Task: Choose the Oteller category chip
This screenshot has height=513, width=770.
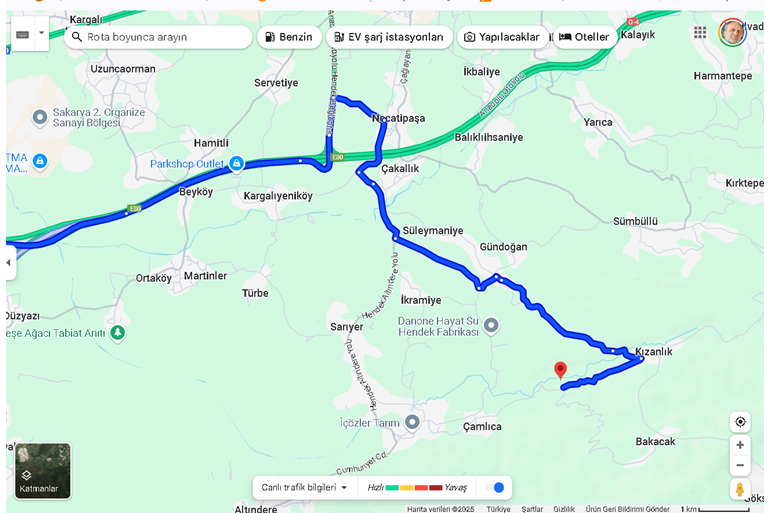Action: pyautogui.click(x=584, y=37)
